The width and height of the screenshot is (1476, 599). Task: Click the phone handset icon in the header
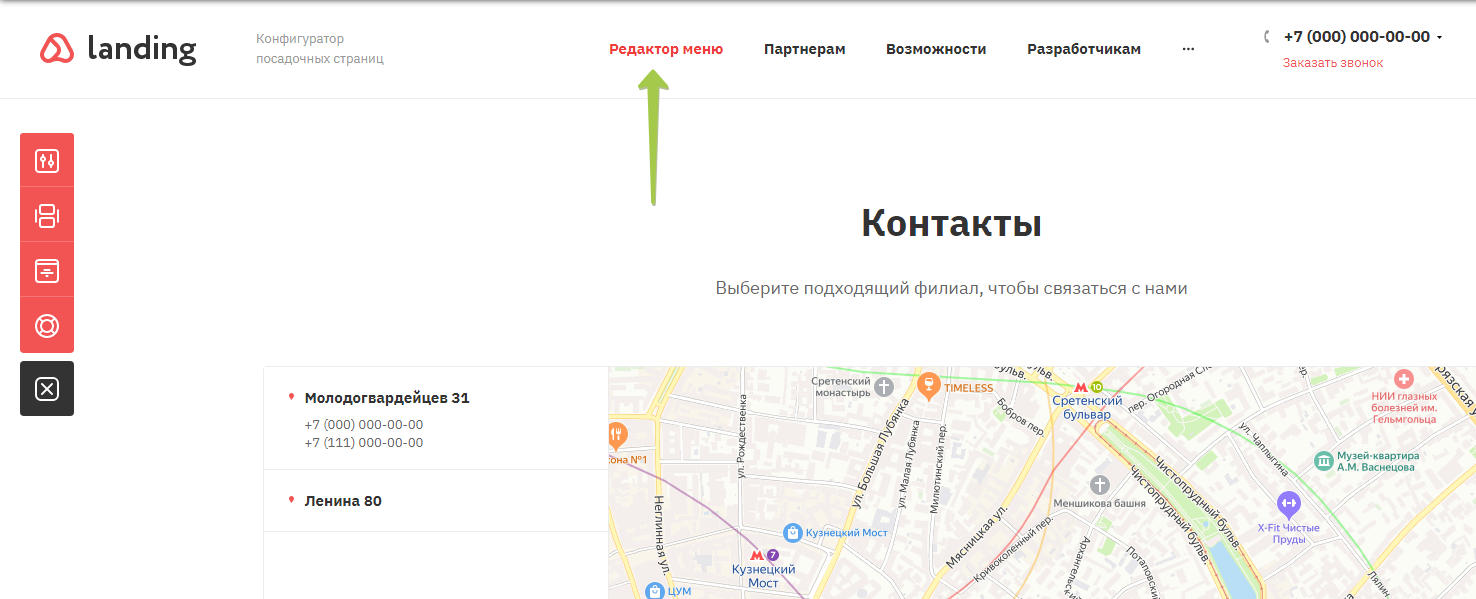tap(1268, 37)
